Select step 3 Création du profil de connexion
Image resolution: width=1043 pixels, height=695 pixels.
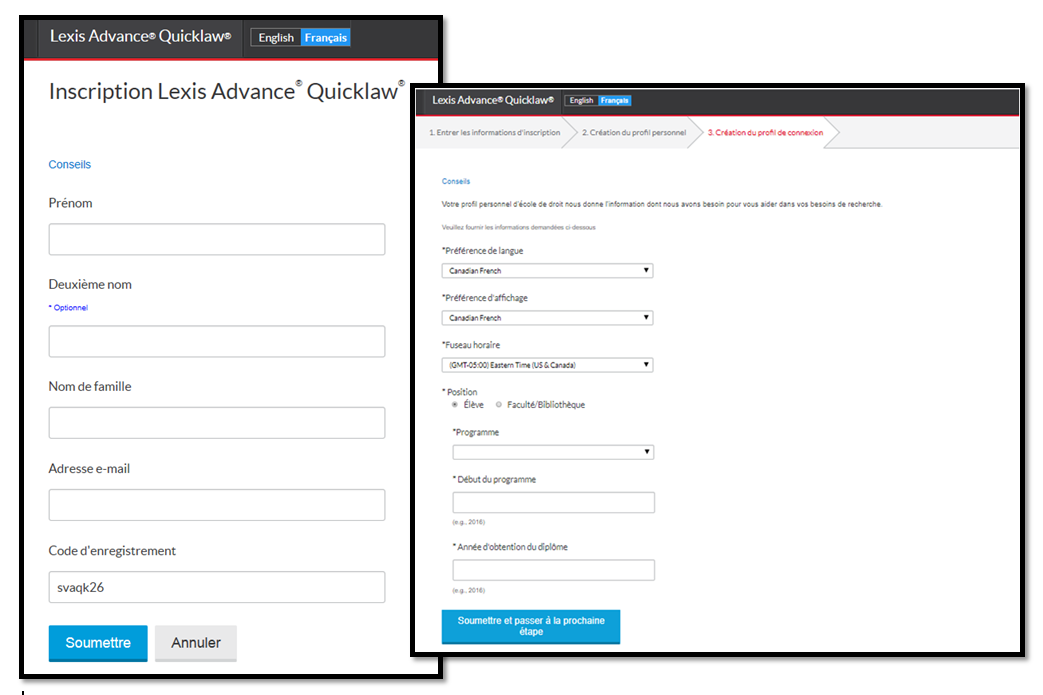click(x=765, y=132)
